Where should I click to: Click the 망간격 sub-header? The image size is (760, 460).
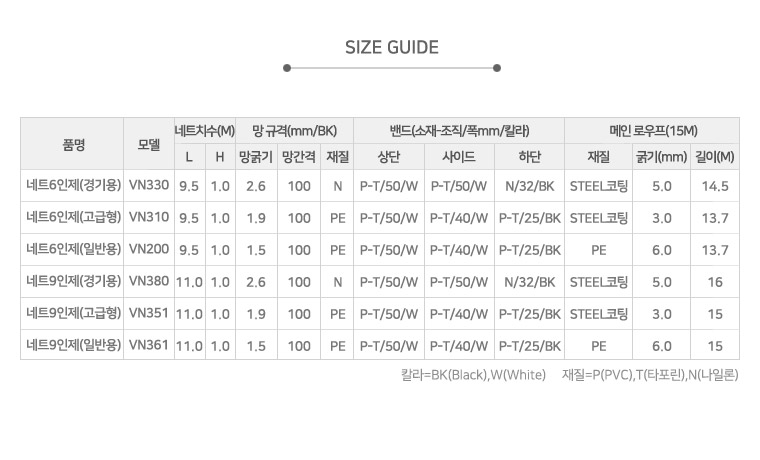coord(299,157)
